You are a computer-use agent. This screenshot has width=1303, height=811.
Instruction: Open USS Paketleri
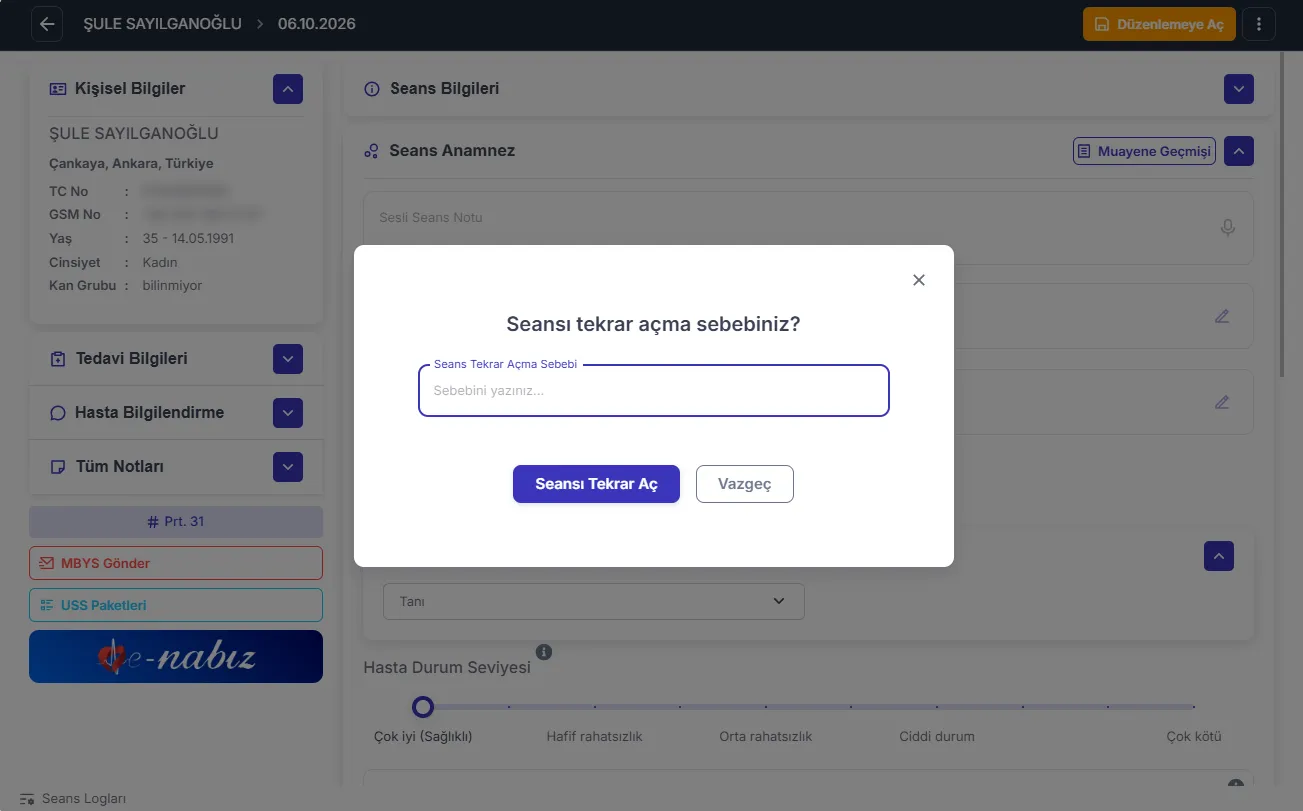176,605
